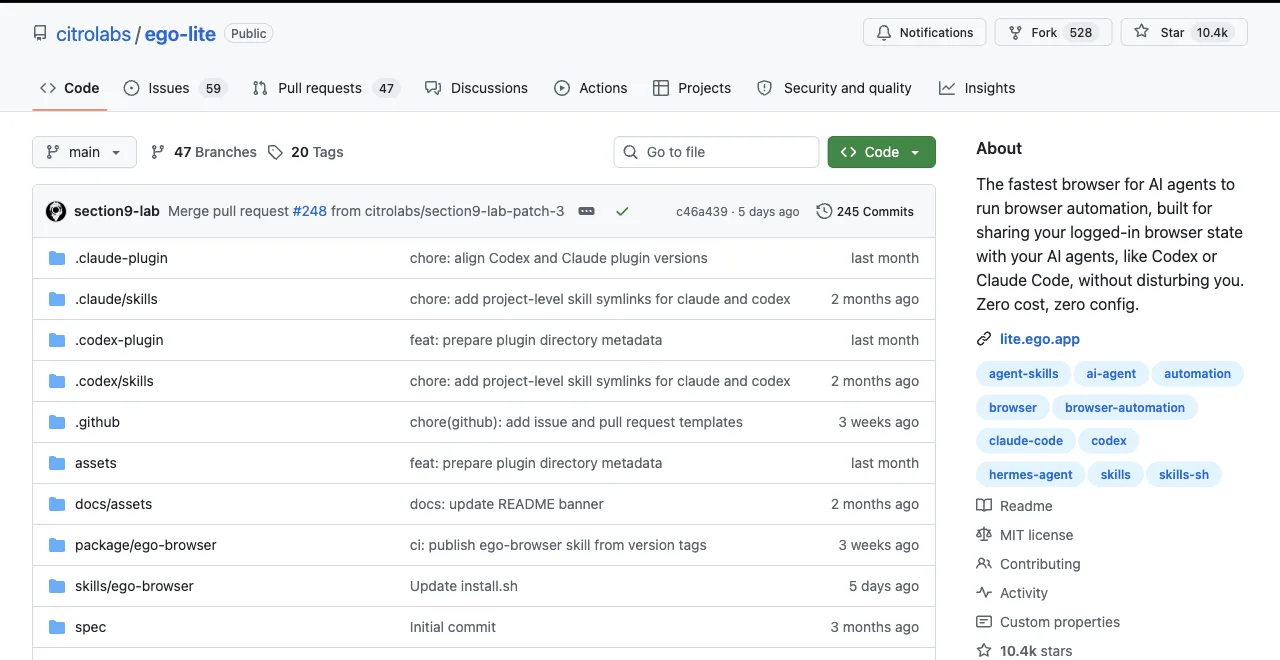Click the skills/ego-browser folder icon
Image resolution: width=1280 pixels, height=660 pixels.
[x=57, y=586]
